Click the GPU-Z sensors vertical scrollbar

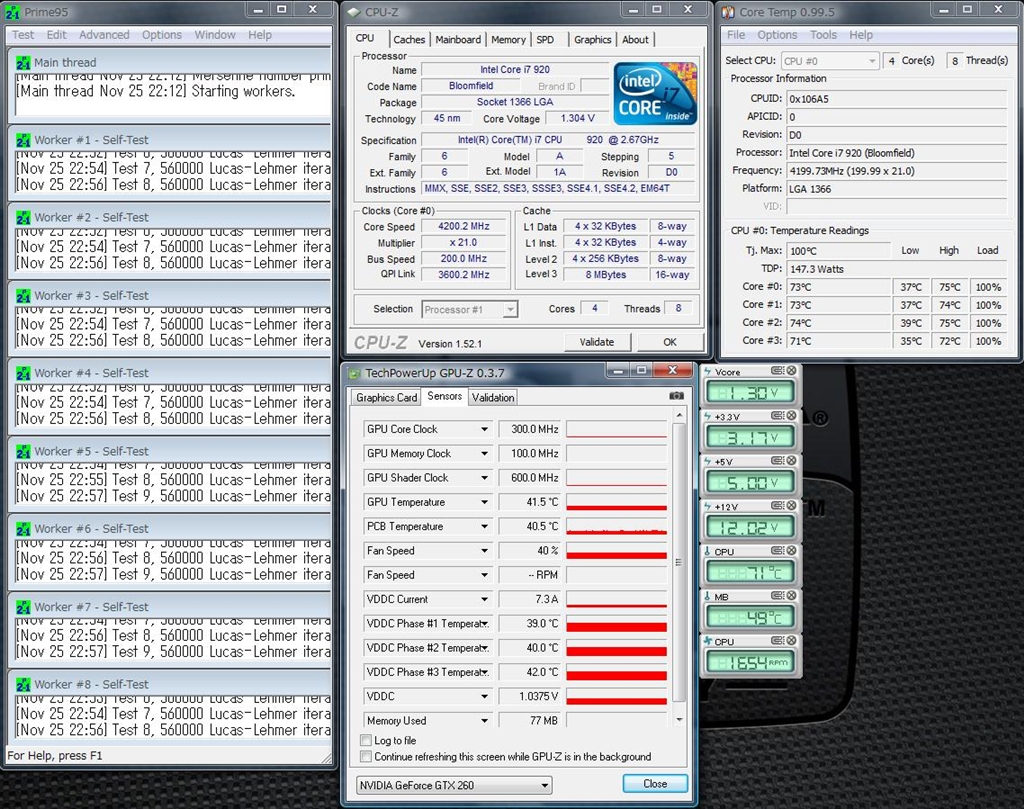click(x=680, y=560)
